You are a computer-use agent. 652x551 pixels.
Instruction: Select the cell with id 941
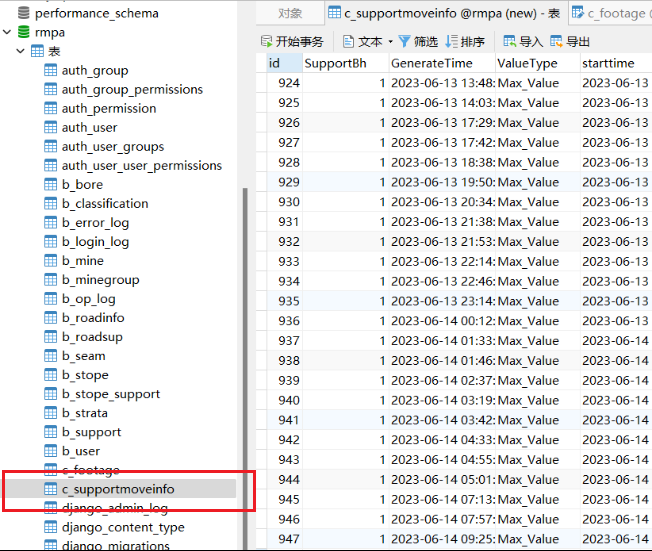point(284,420)
